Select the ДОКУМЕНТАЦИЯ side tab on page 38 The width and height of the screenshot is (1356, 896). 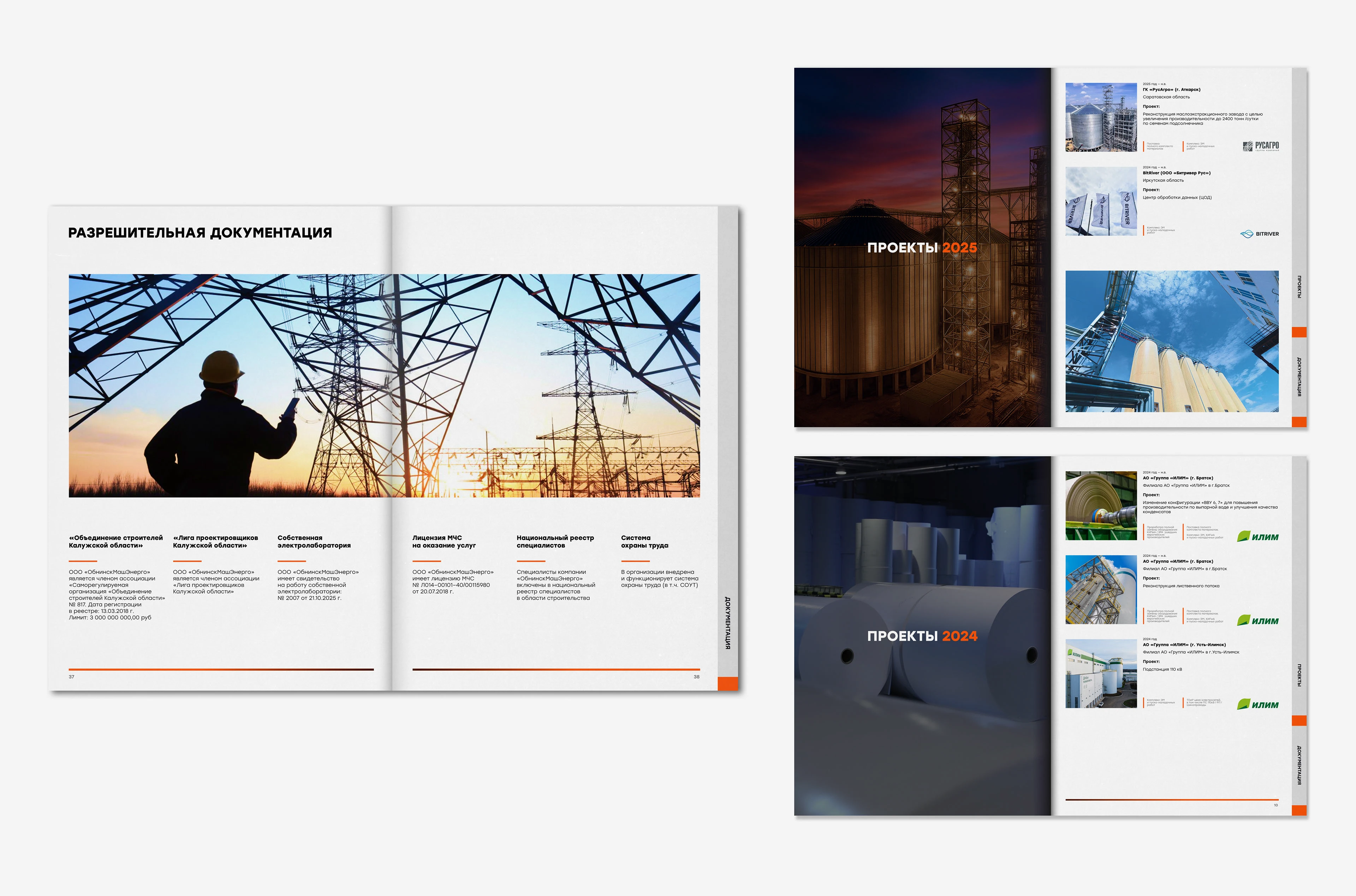(x=727, y=623)
